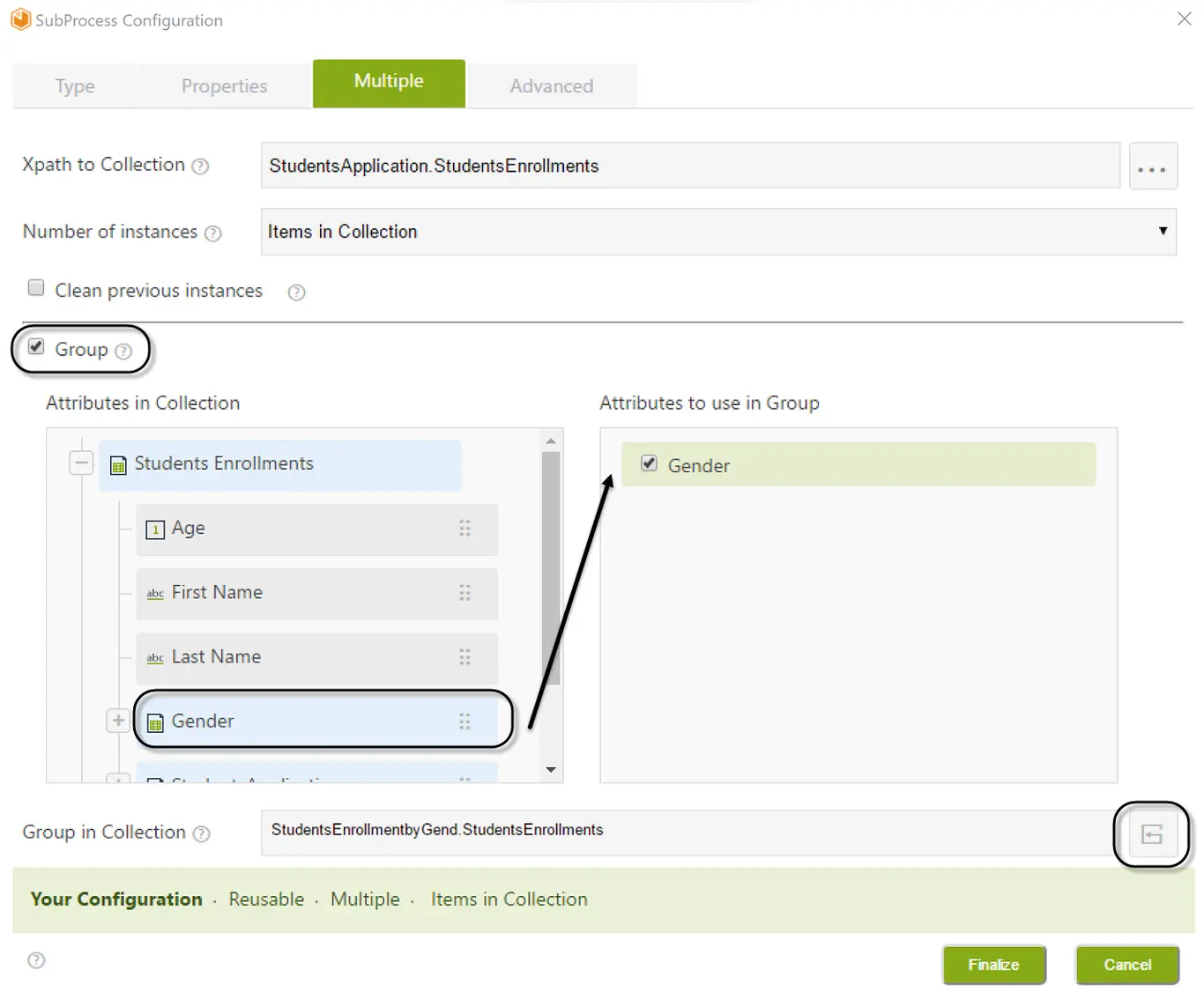Viewport: 1204px width, 992px height.
Task: Click the Xpath to Collection input field
Action: point(690,166)
